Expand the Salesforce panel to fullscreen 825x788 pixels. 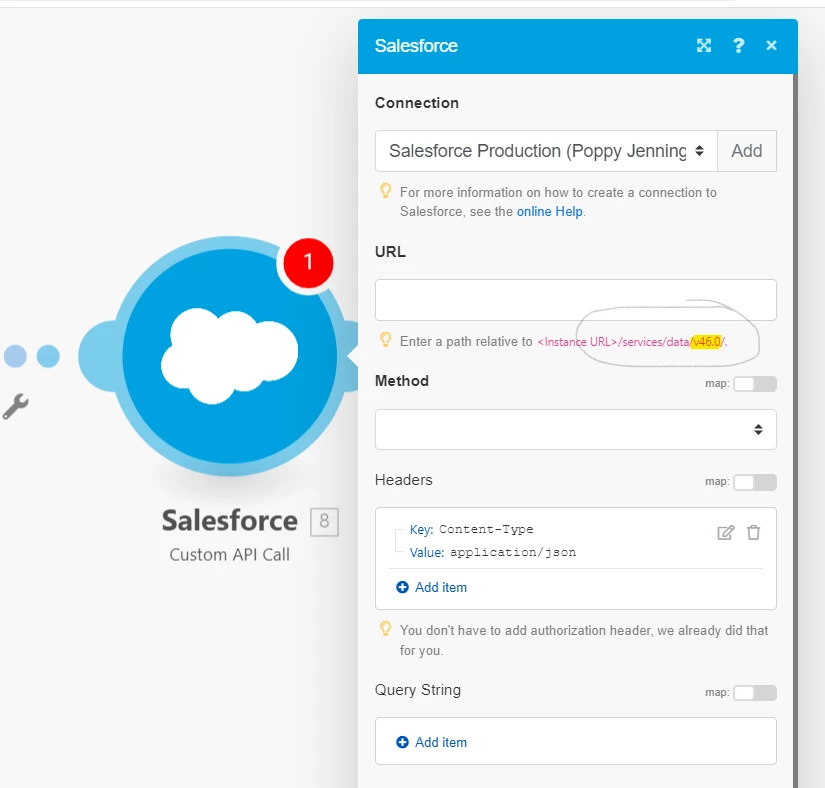(704, 46)
